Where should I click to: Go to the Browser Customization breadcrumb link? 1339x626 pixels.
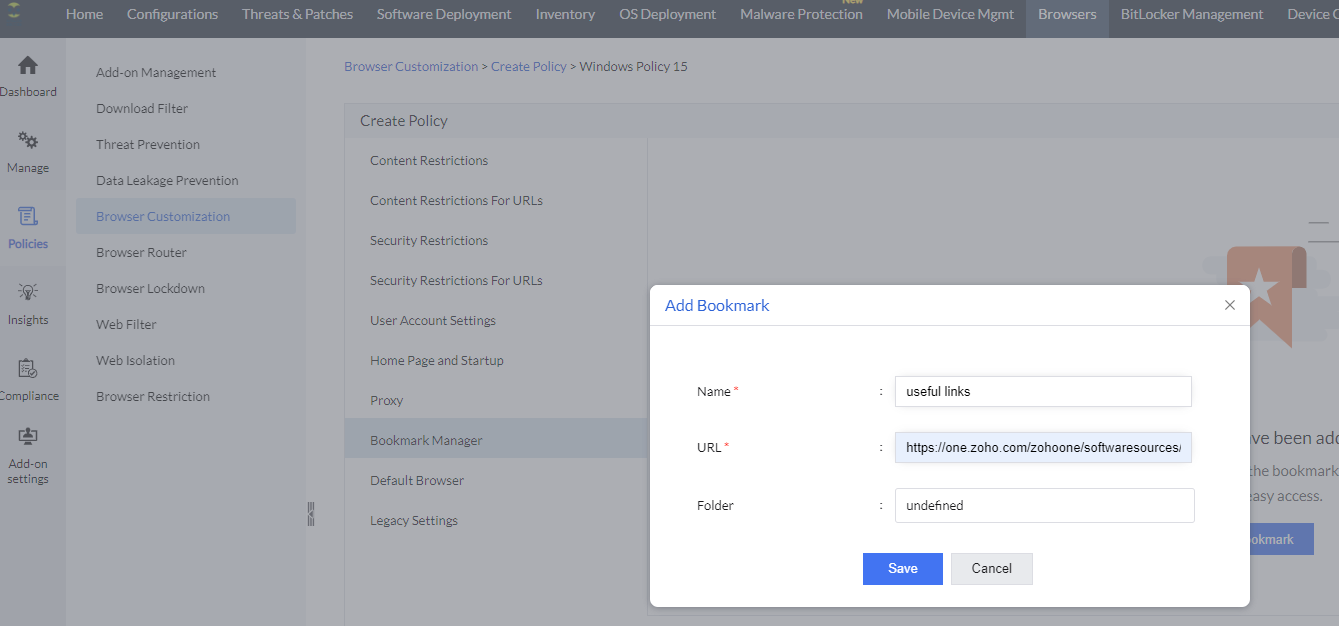point(411,67)
